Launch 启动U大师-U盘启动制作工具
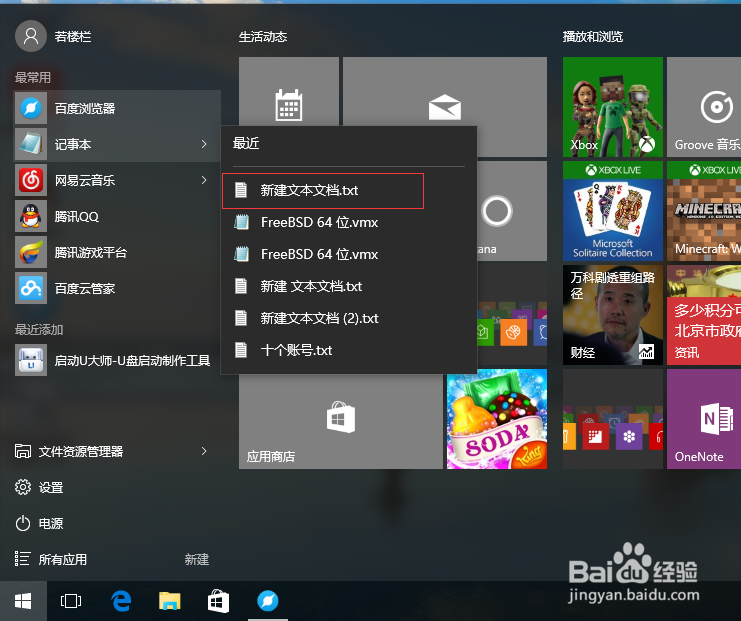The width and height of the screenshot is (741, 621). (x=117, y=360)
